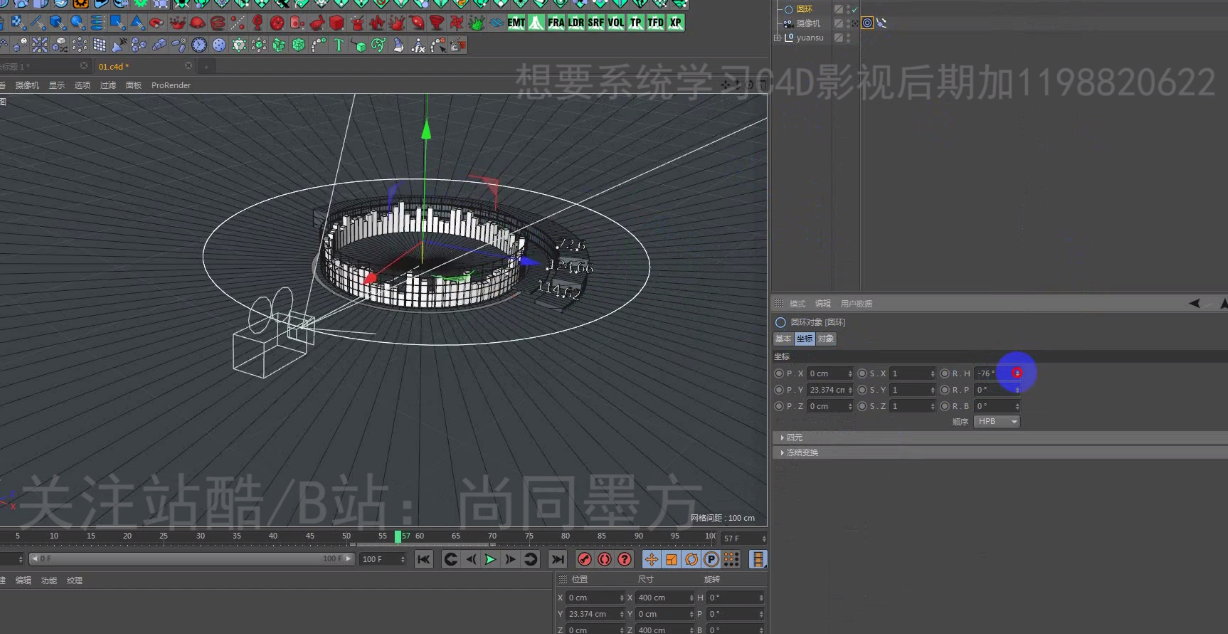Click the EMT emitter icon
Image resolution: width=1228 pixels, height=634 pixels.
[x=517, y=22]
